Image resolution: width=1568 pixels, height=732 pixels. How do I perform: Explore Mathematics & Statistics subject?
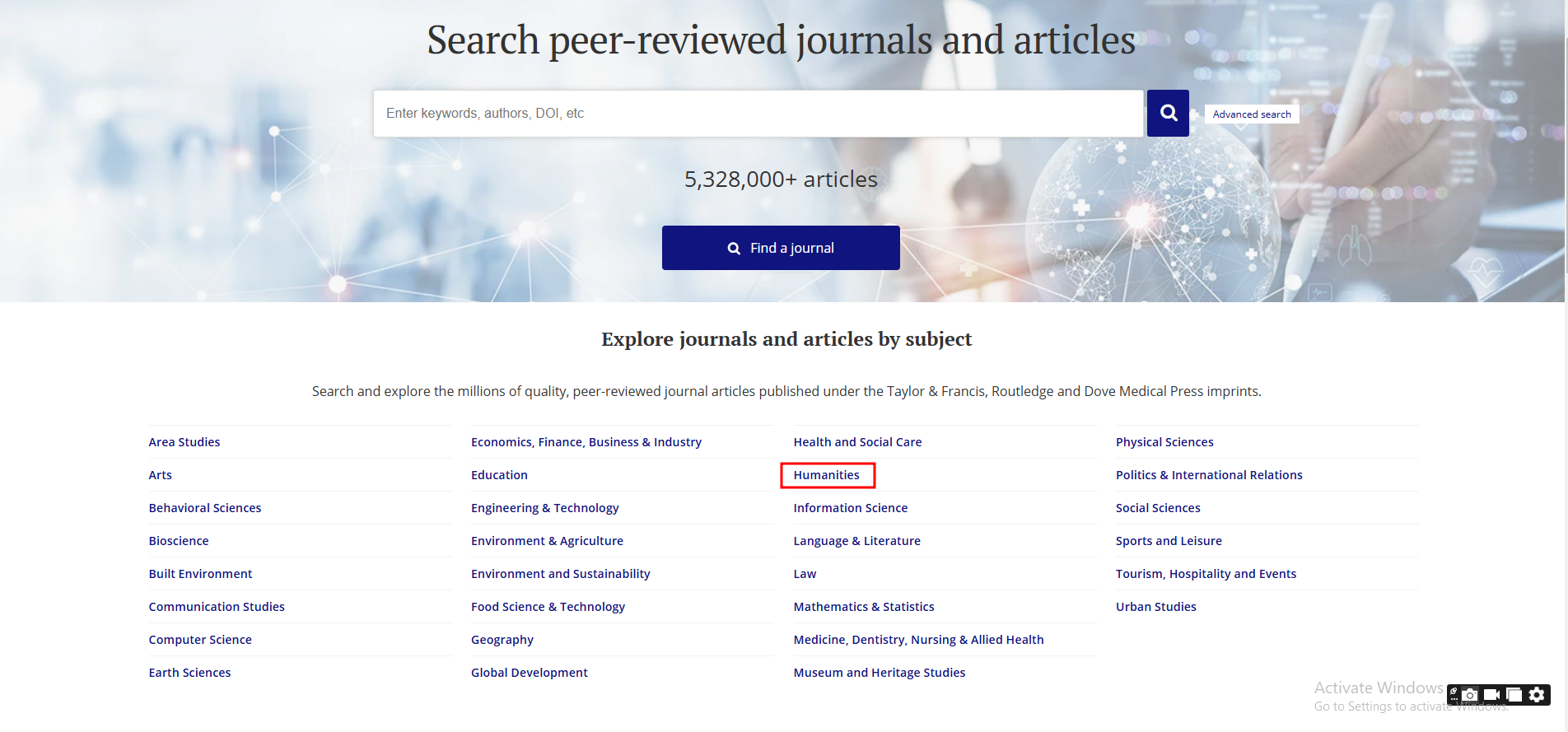(863, 607)
